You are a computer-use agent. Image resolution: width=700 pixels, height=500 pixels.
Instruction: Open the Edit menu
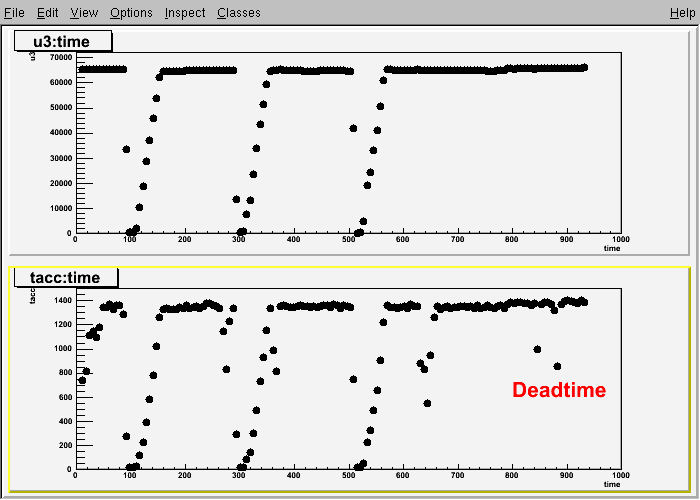(x=47, y=12)
